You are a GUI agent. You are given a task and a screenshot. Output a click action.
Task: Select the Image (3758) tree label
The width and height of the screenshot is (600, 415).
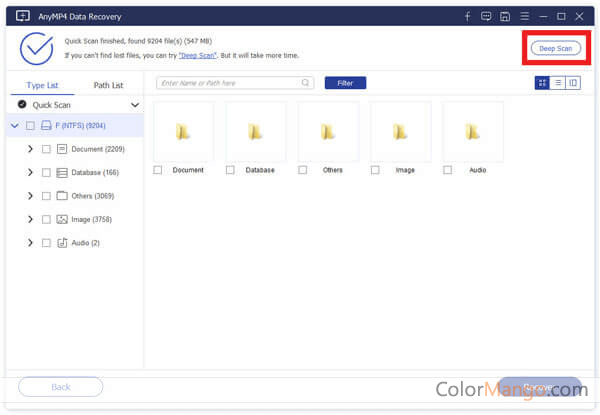pos(91,220)
